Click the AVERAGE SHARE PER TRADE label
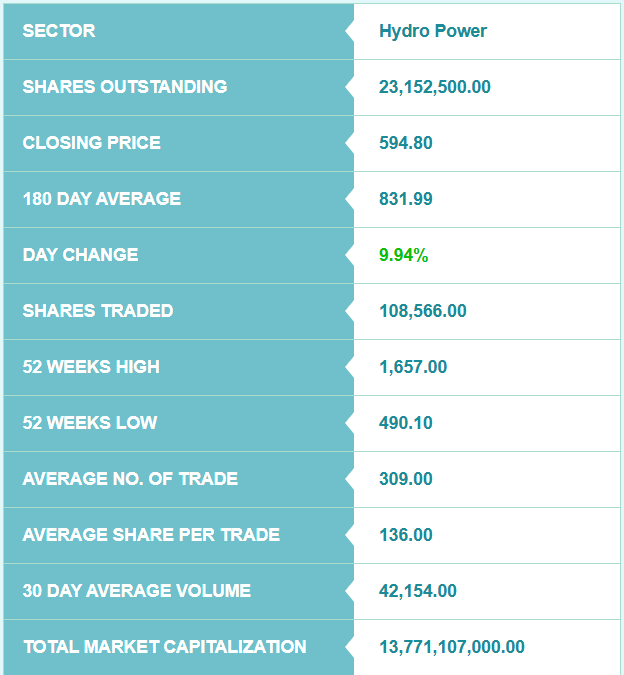Image resolution: width=624 pixels, height=675 pixels. coord(151,535)
